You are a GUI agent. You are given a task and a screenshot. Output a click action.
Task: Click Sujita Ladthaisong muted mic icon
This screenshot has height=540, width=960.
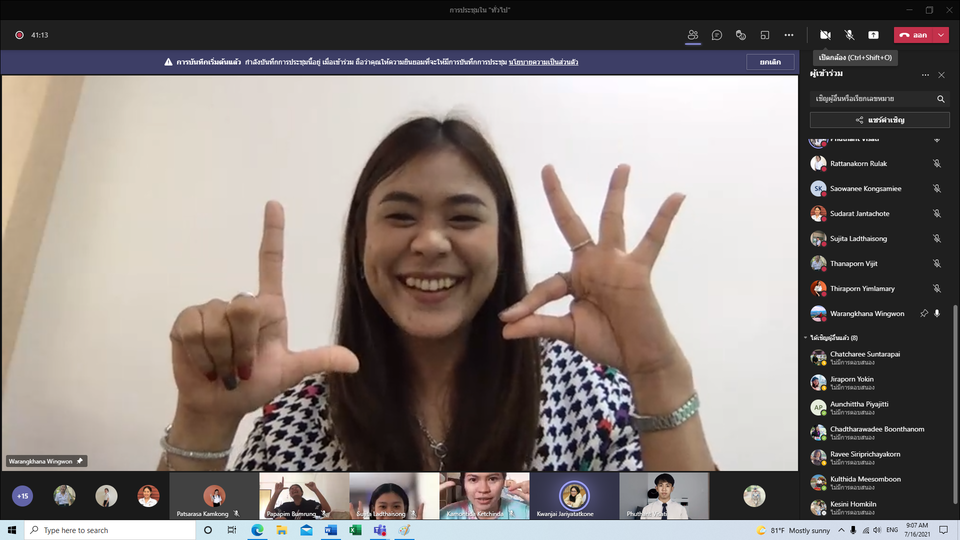coord(937,239)
